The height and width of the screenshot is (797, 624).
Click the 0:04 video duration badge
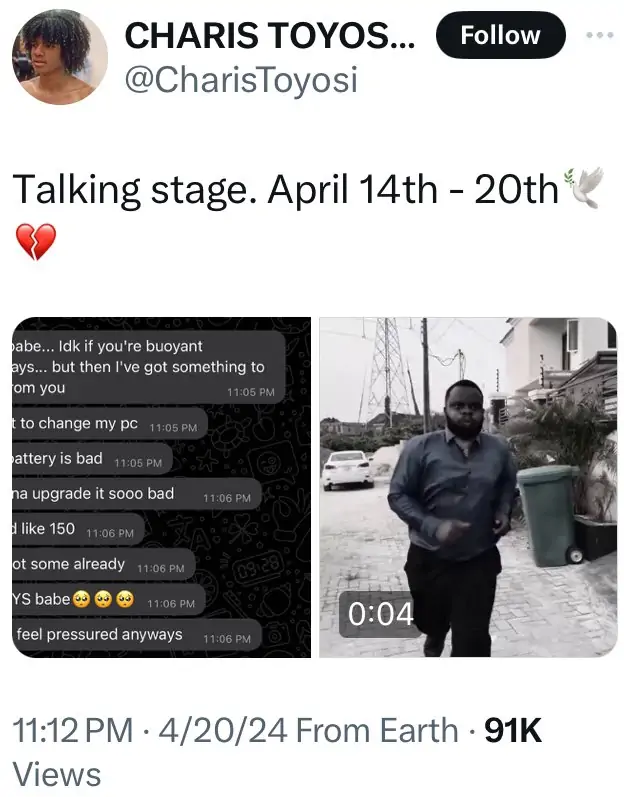click(x=380, y=614)
